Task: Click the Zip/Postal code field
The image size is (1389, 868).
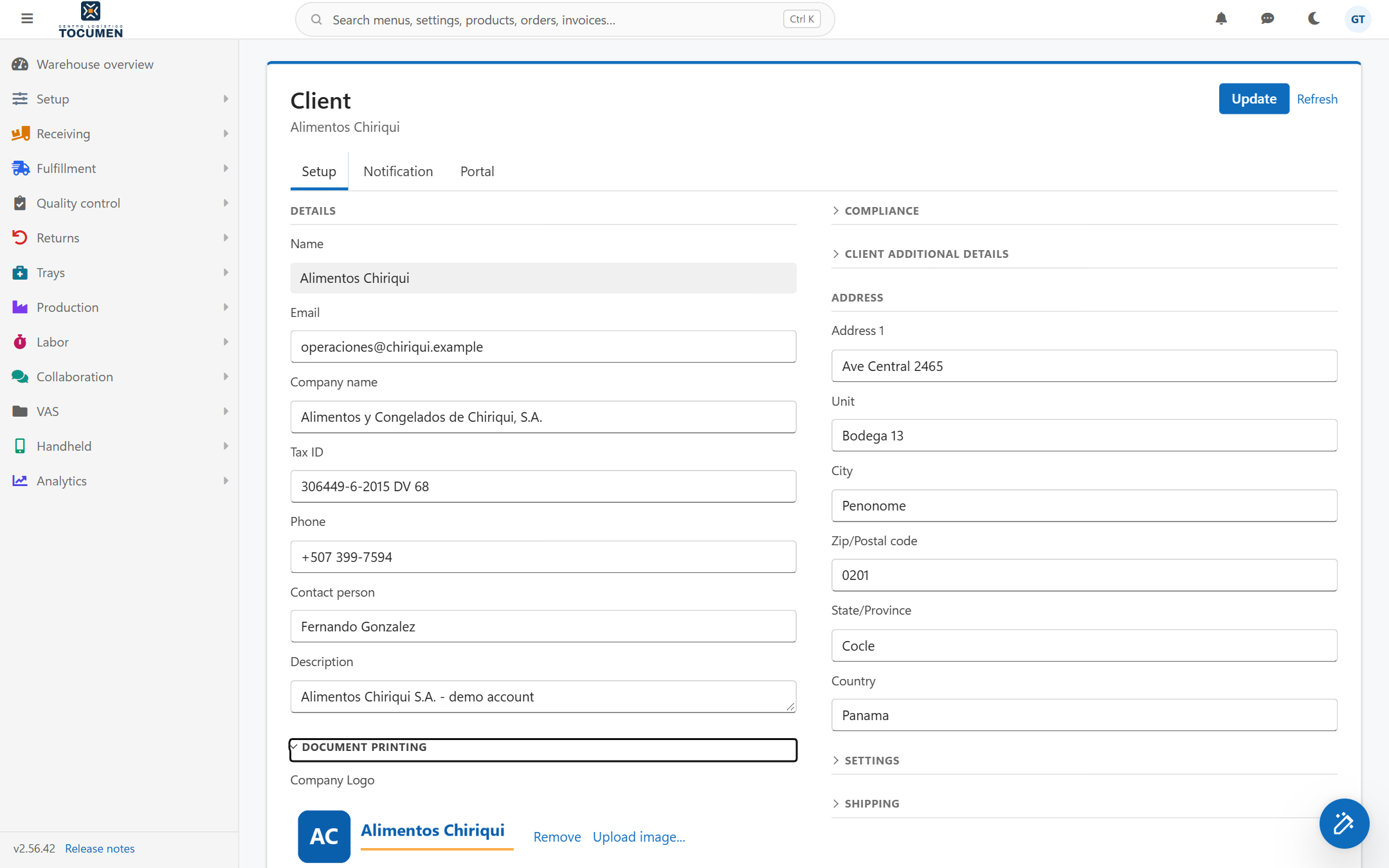Action: (x=1084, y=575)
